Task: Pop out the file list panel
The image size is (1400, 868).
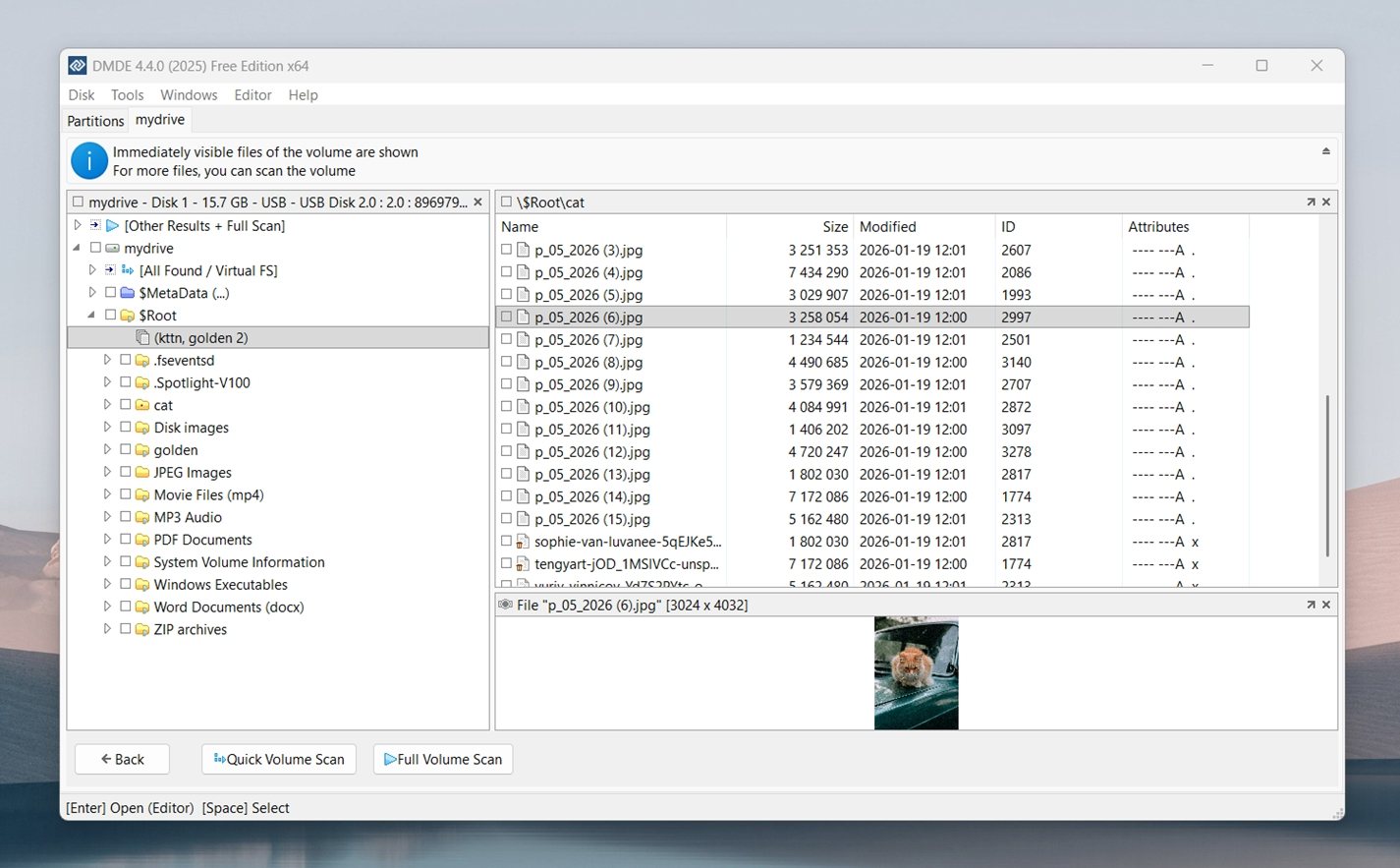Action: (1311, 203)
